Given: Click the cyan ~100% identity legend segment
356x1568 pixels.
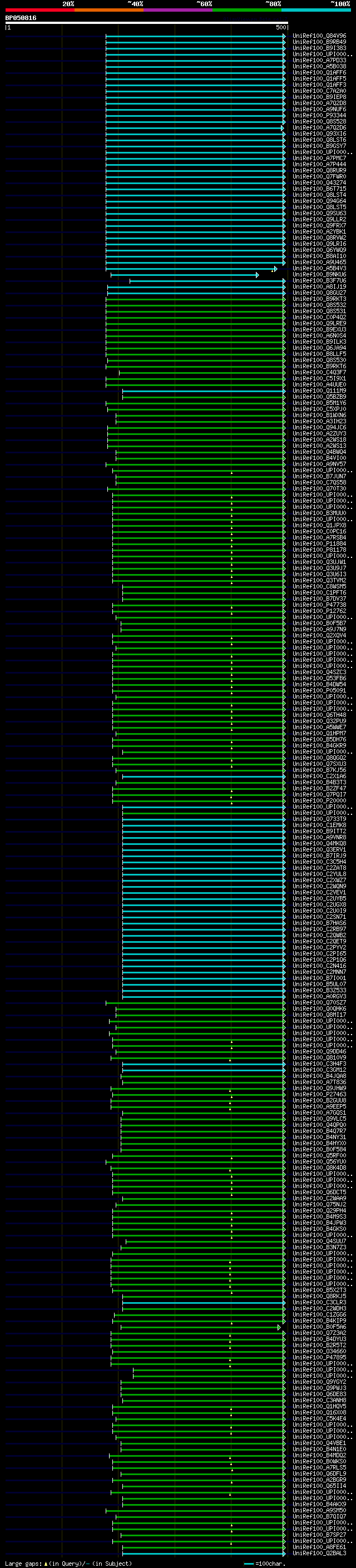Looking at the screenshot, I should point(316,10).
